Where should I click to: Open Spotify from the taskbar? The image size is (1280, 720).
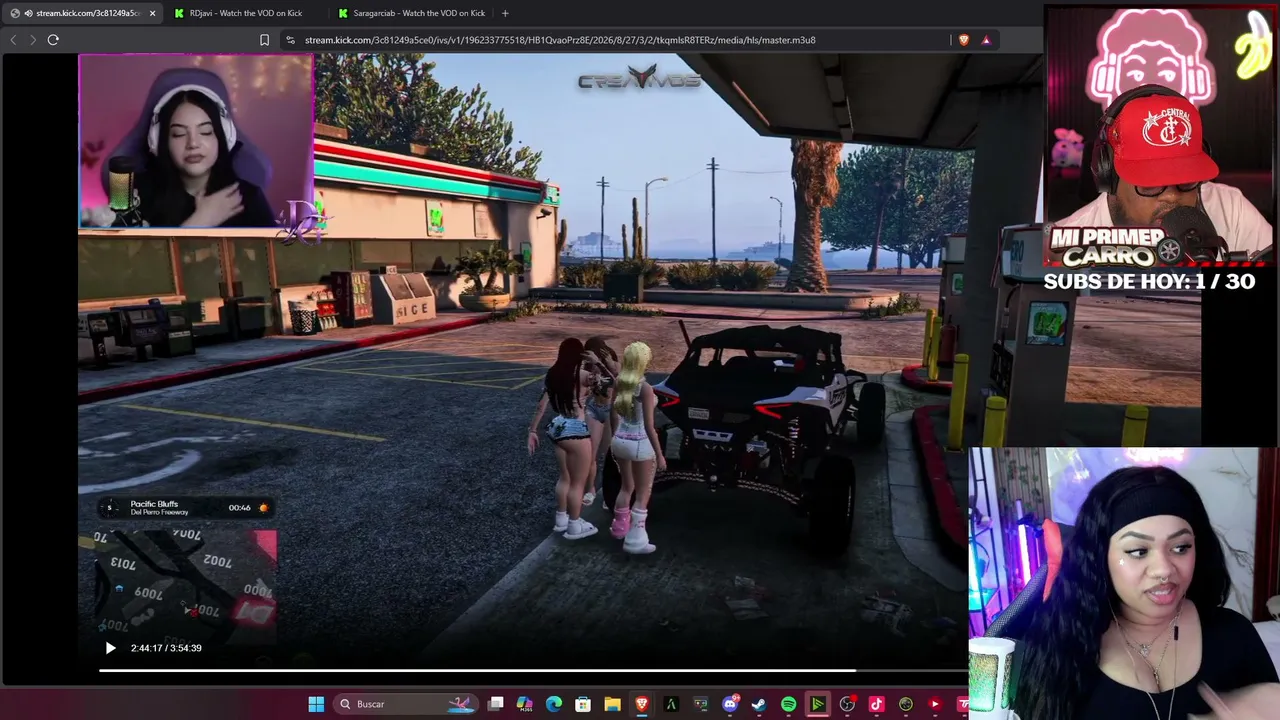coord(788,704)
